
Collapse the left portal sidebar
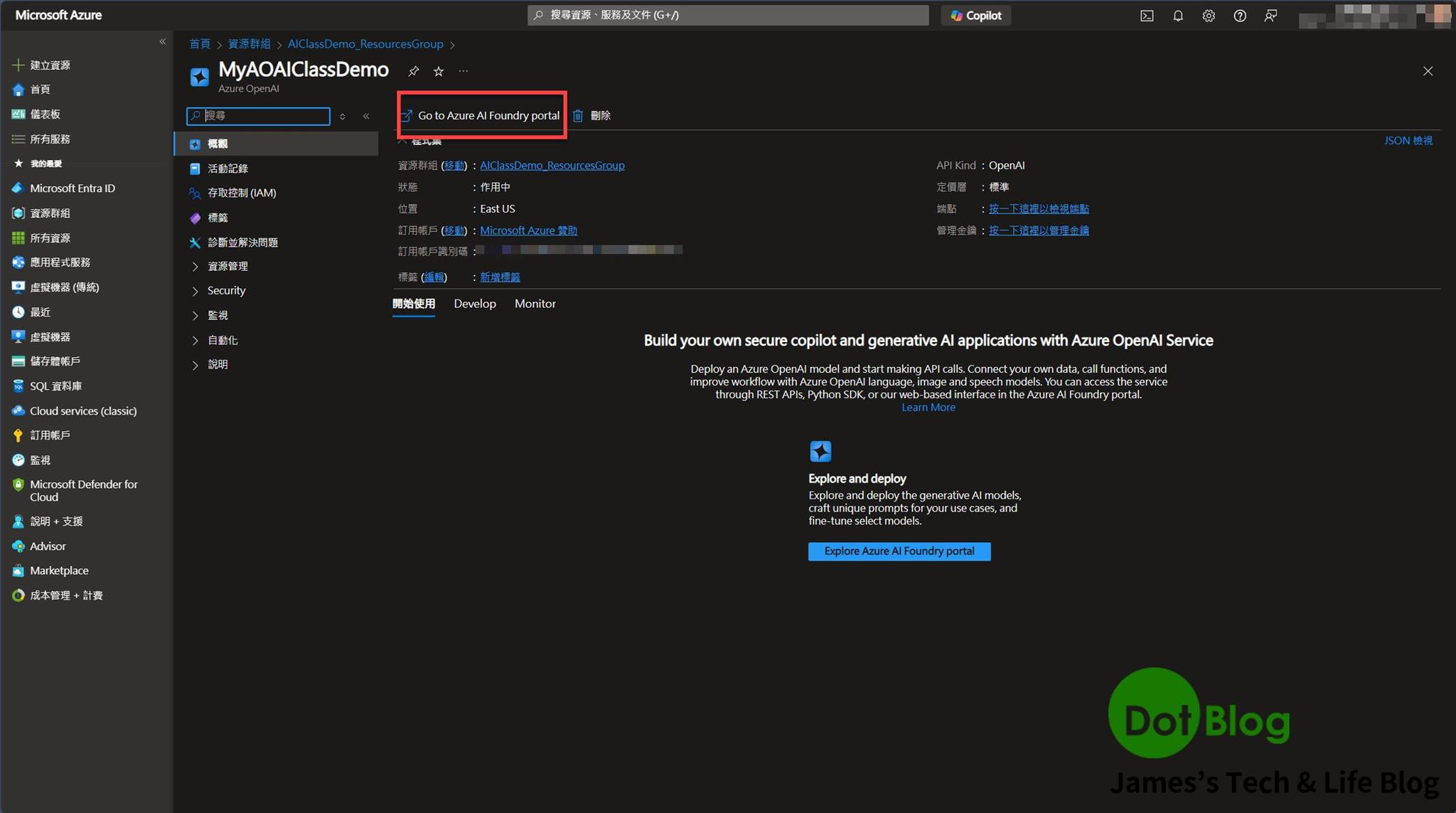[x=162, y=41]
